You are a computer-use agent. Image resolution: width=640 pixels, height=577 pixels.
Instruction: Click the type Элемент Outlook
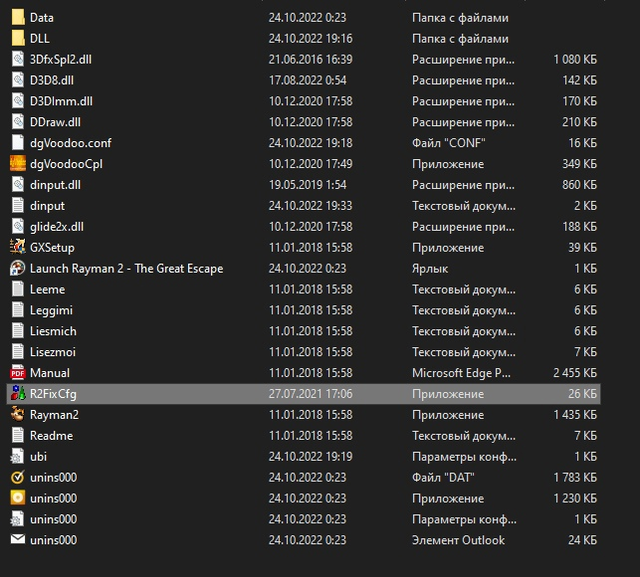(458, 539)
